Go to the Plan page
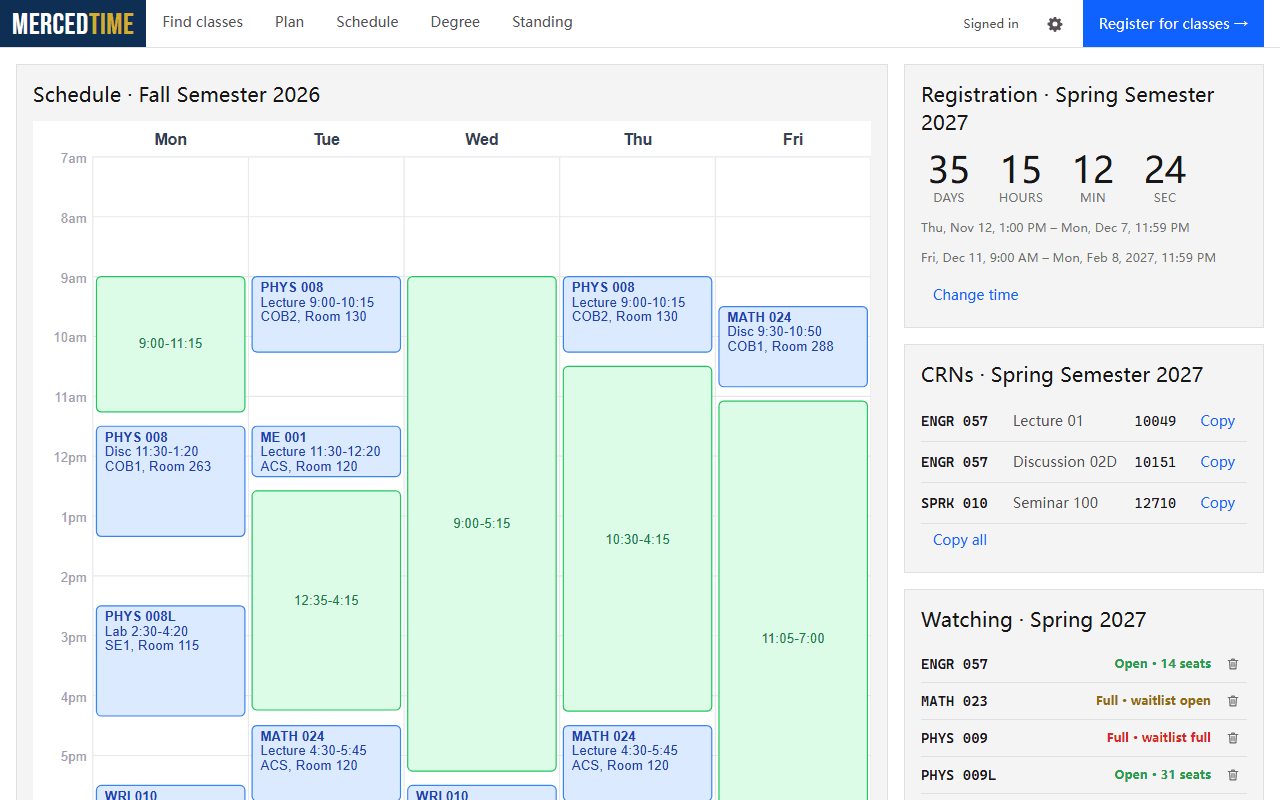Viewport: 1280px width, 800px height. tap(290, 22)
